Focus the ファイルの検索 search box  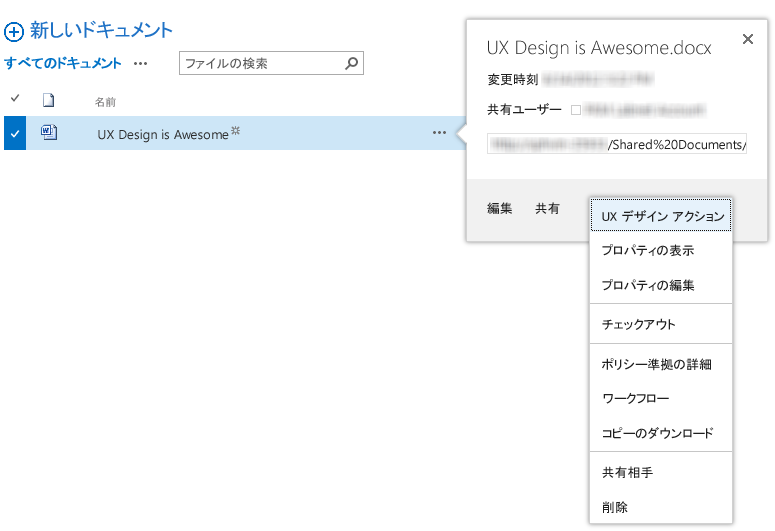pos(271,63)
